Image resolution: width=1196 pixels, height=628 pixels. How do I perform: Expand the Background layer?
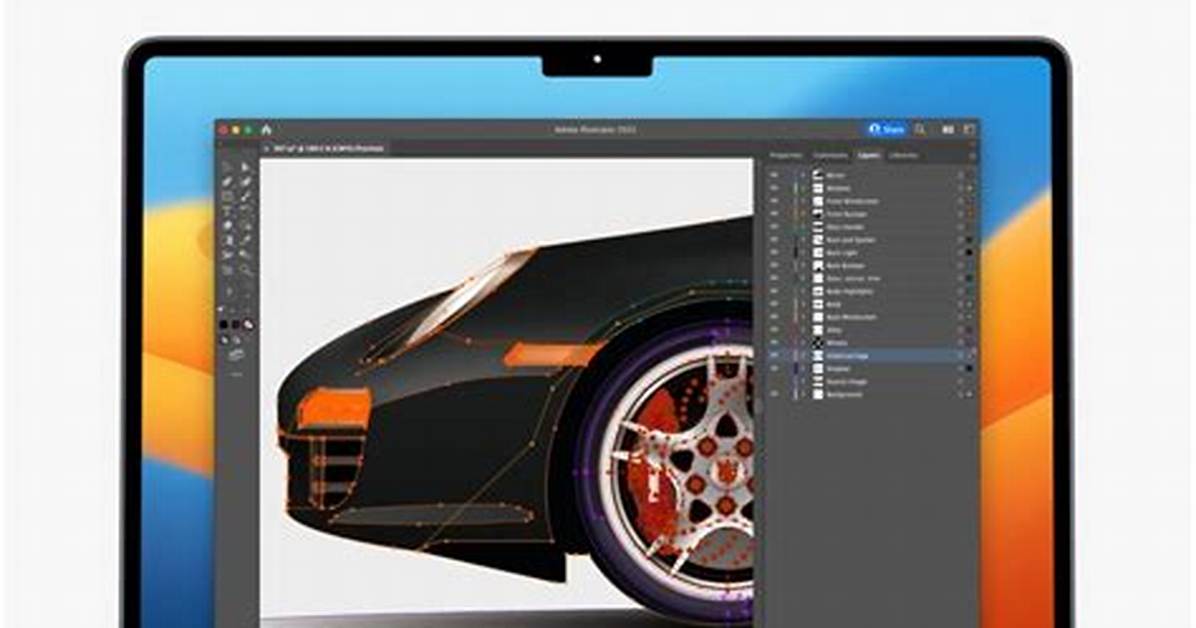coord(802,395)
